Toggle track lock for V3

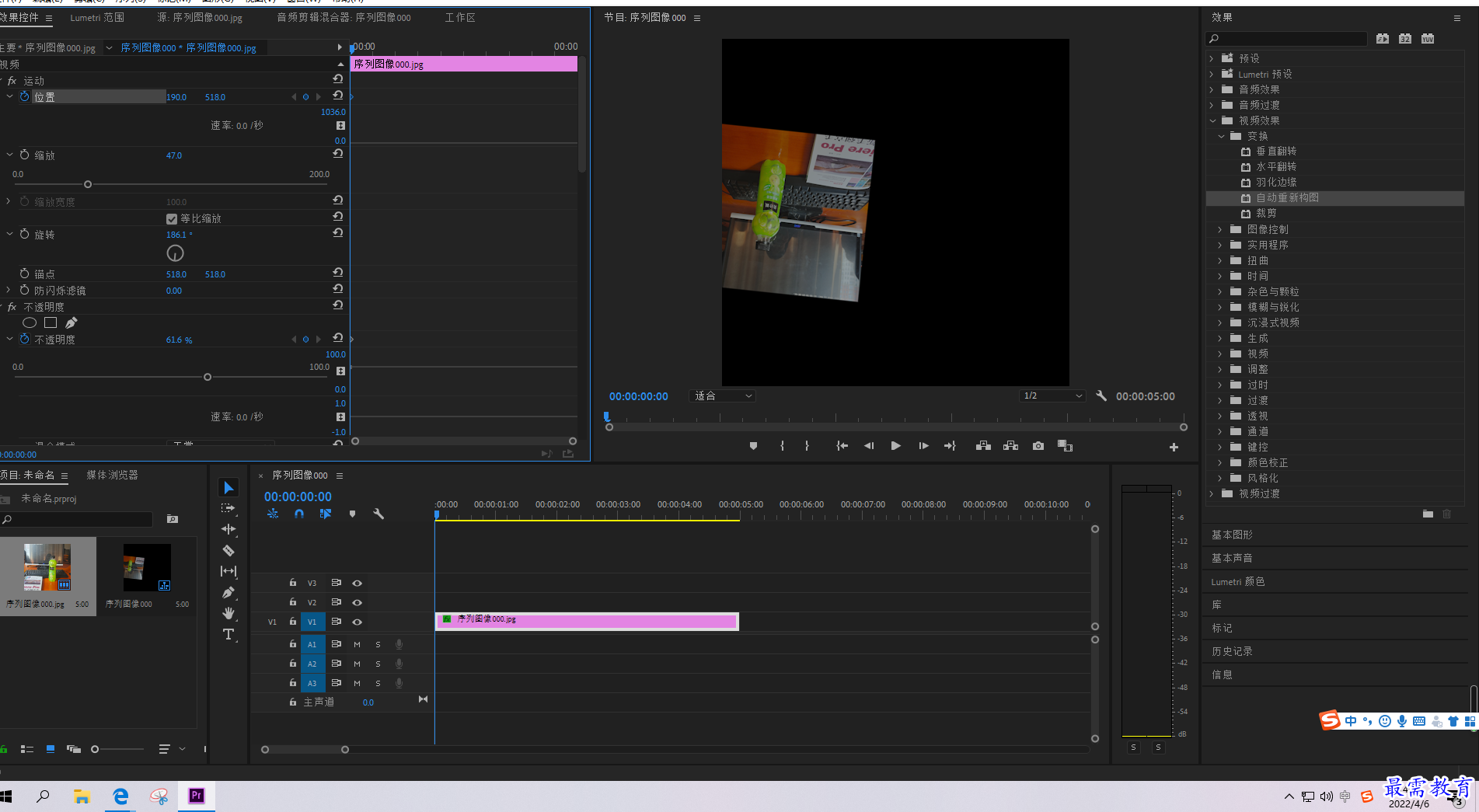point(293,583)
